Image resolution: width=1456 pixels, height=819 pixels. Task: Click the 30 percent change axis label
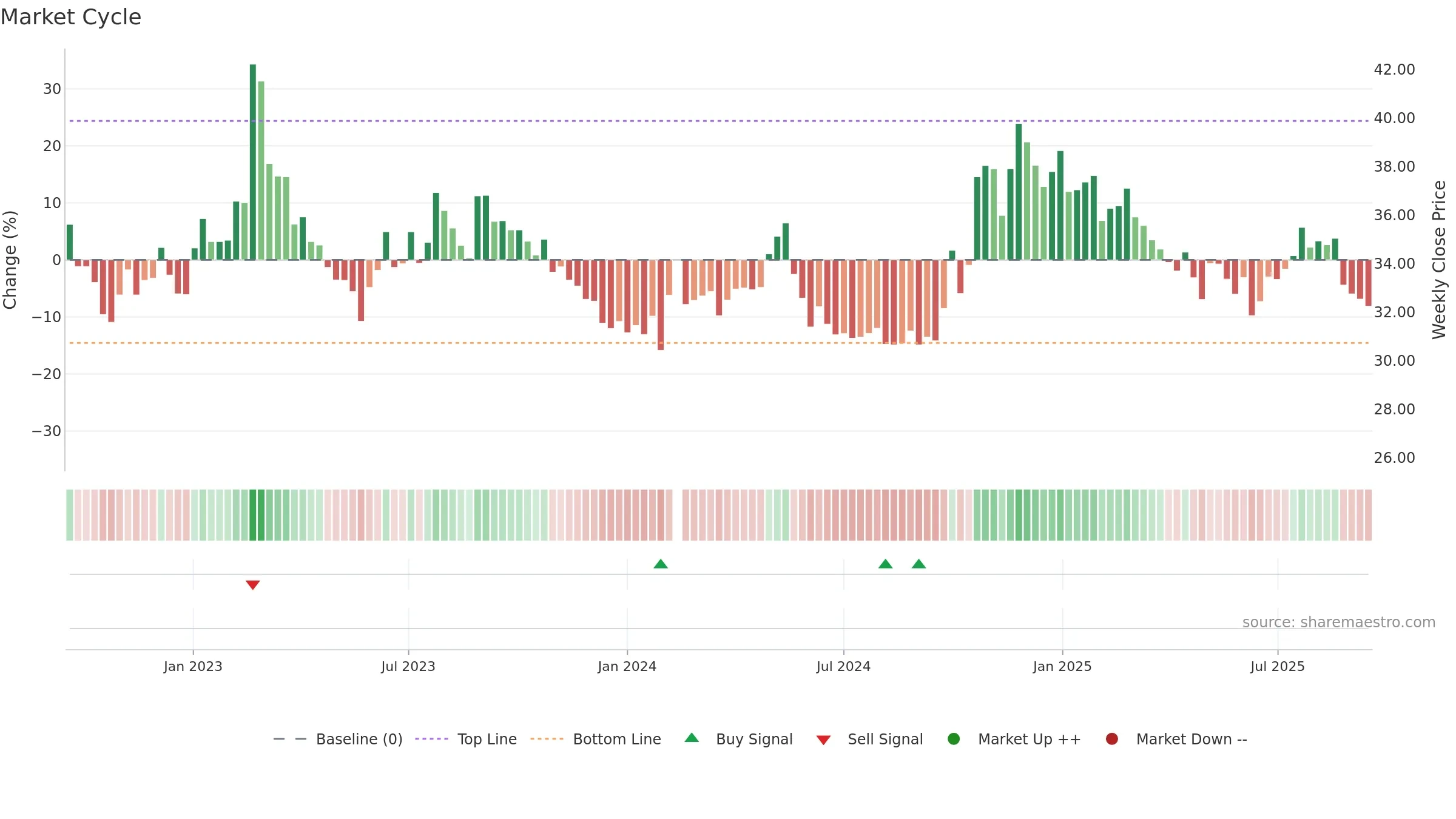coord(52,89)
